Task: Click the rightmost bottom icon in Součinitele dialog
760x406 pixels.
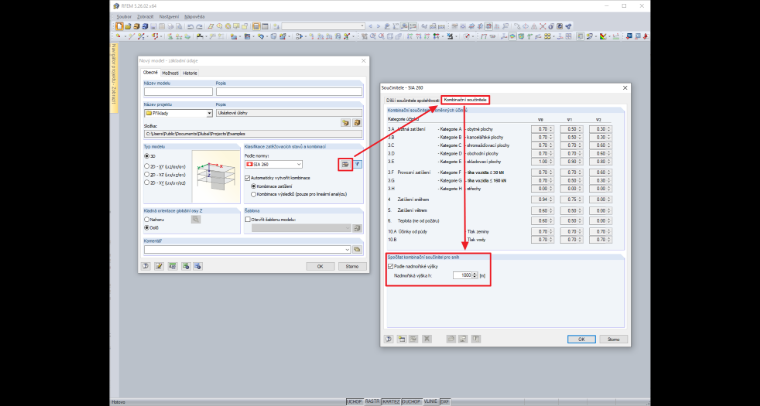Action: [476, 339]
